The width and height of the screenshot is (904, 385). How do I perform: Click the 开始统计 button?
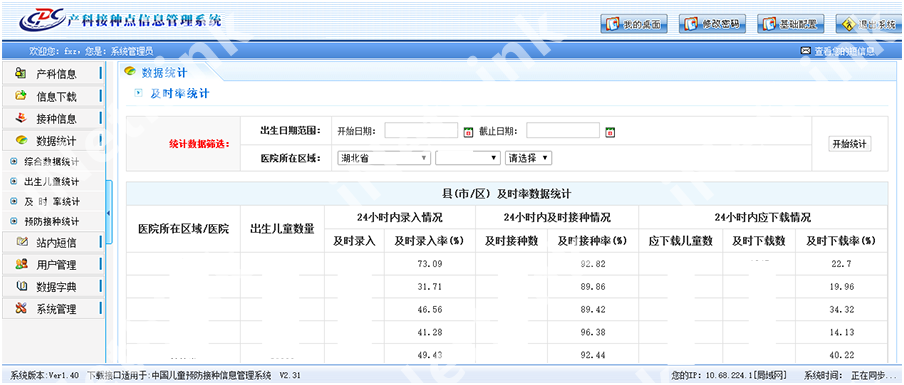tap(850, 144)
